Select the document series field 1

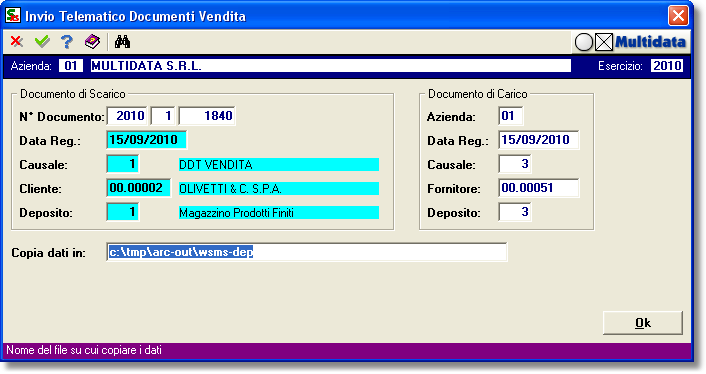click(163, 116)
